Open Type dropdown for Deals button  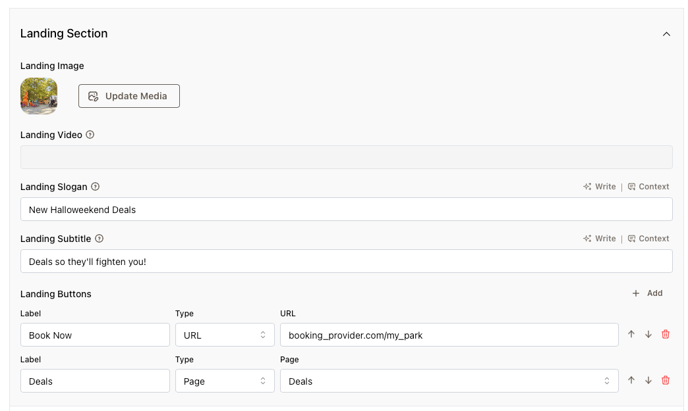pos(224,381)
